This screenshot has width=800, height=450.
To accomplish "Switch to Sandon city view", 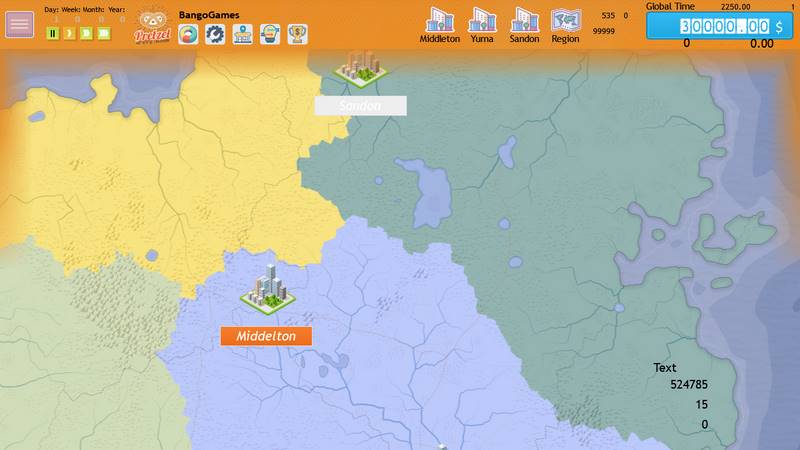I will click(524, 25).
